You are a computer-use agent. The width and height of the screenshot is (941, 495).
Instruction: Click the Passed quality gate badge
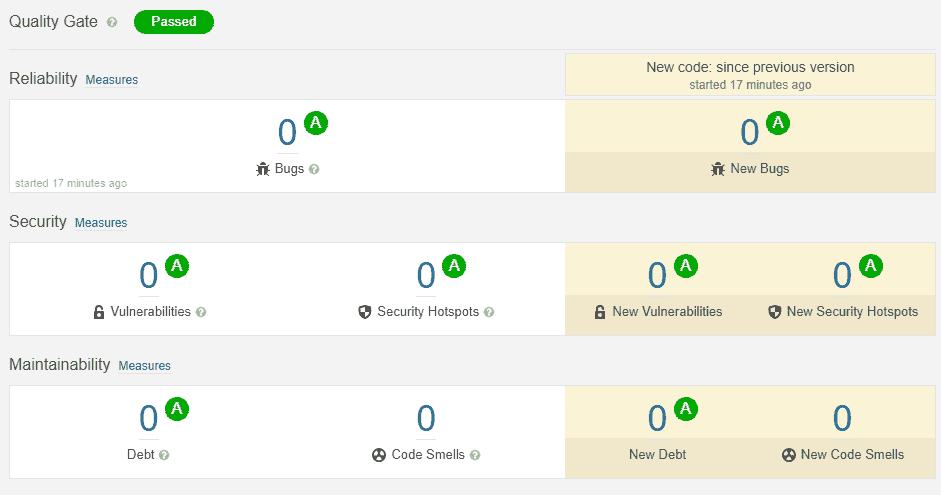pyautogui.click(x=173, y=22)
